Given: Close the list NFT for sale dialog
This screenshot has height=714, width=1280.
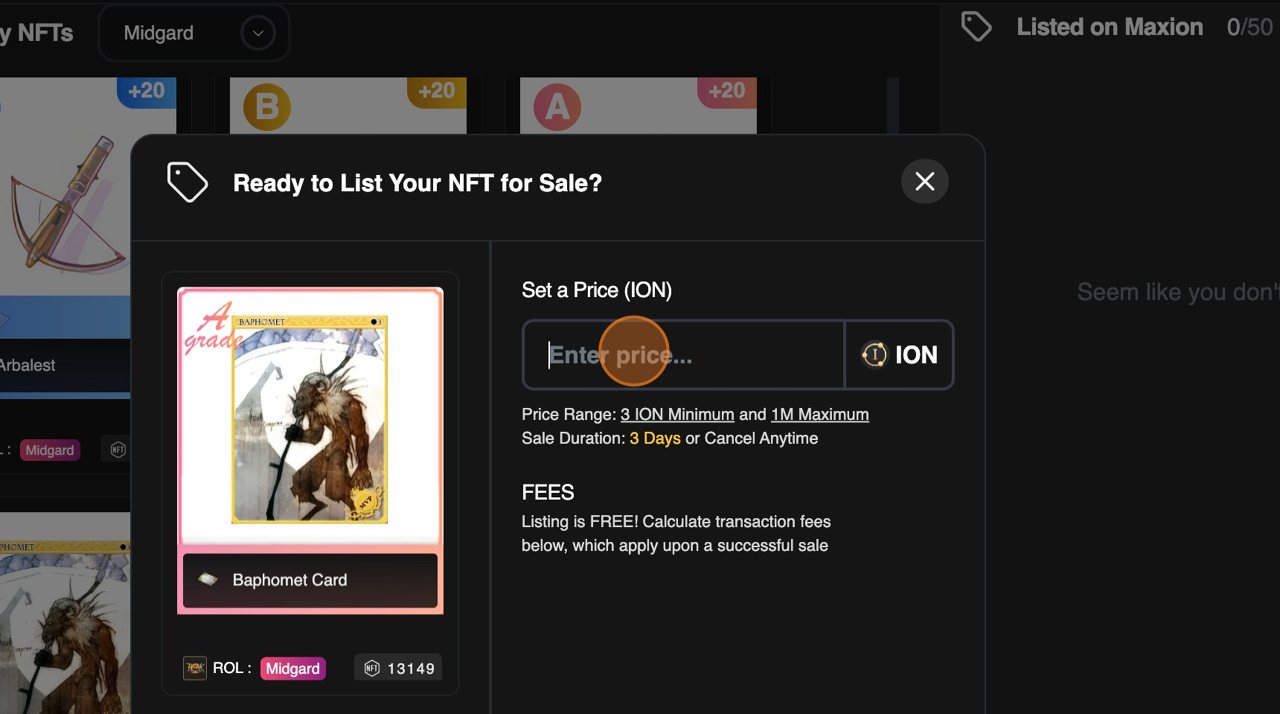Looking at the screenshot, I should pos(924,182).
